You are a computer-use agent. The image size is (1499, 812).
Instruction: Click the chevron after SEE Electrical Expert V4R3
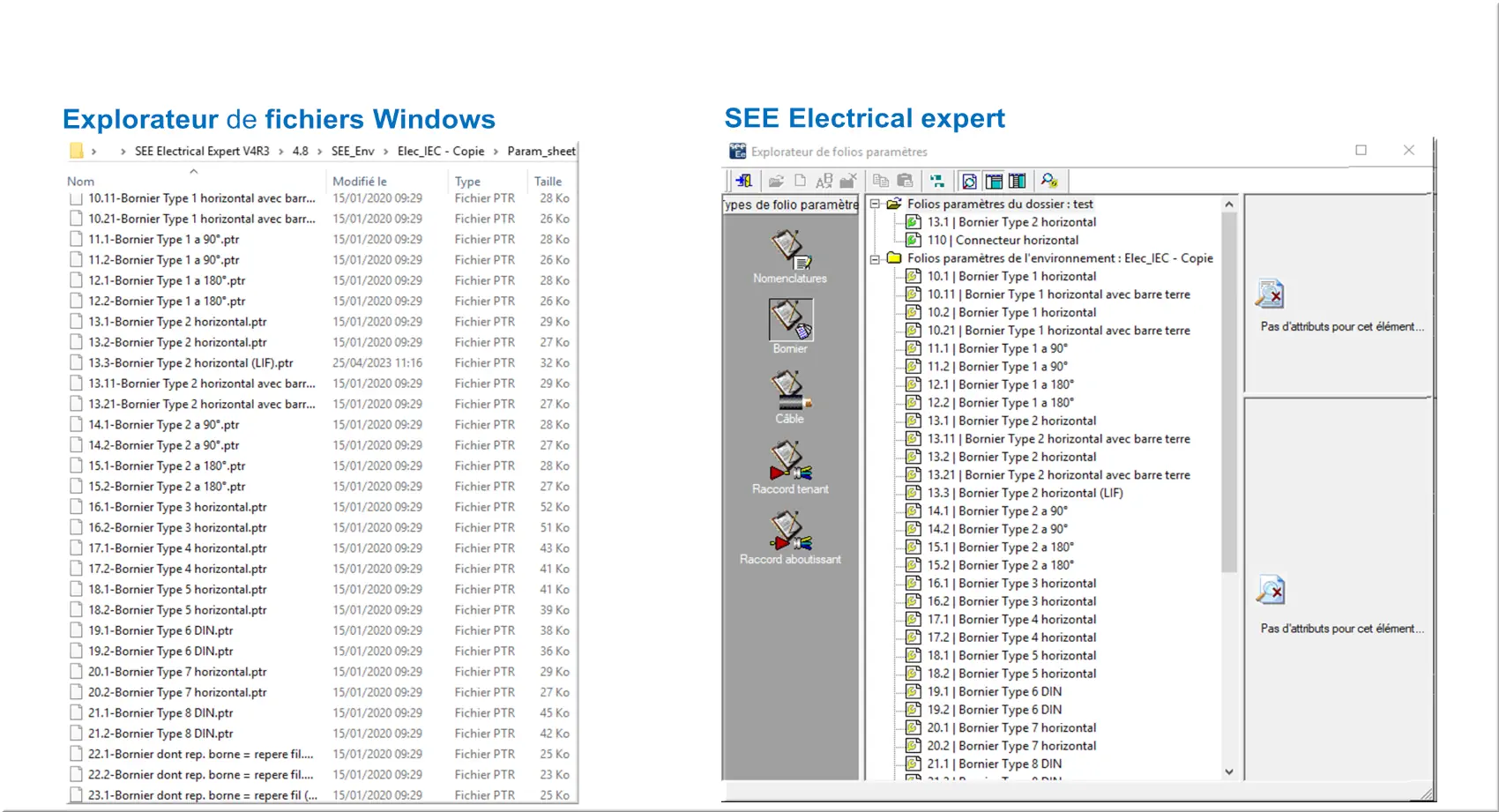click(281, 152)
